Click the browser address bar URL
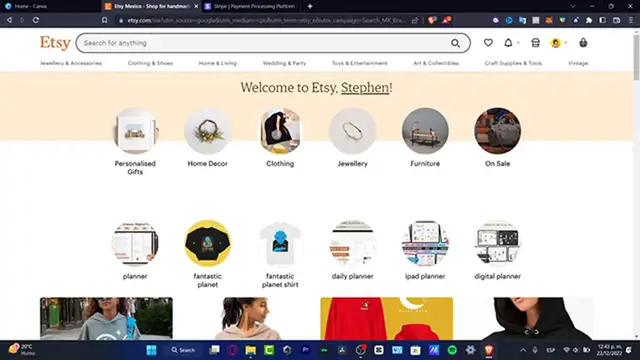640x360 pixels. coord(267,20)
